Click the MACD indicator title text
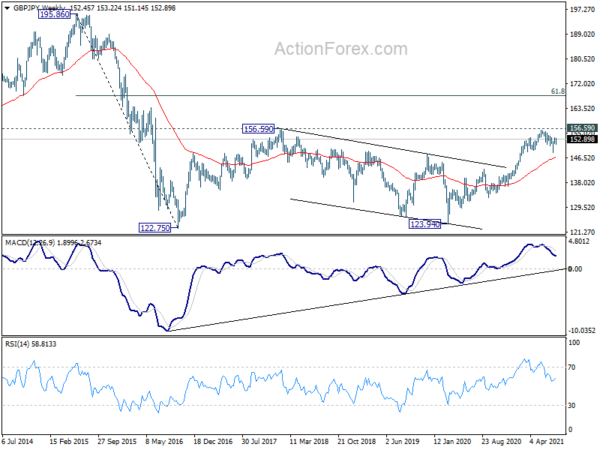Image resolution: width=600 pixels, height=450 pixels. (53, 243)
